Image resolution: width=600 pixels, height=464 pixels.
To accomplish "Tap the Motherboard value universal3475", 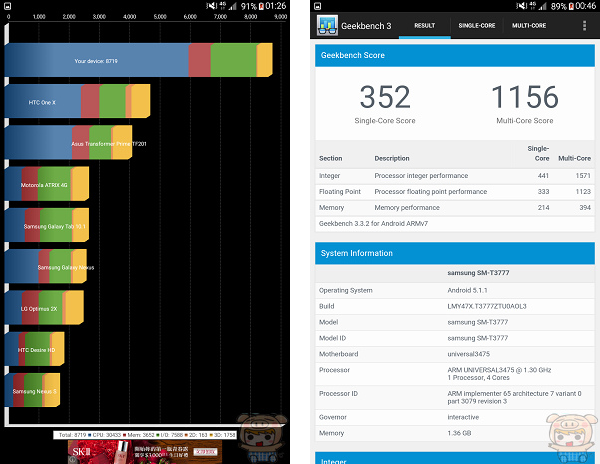I will (x=468, y=354).
